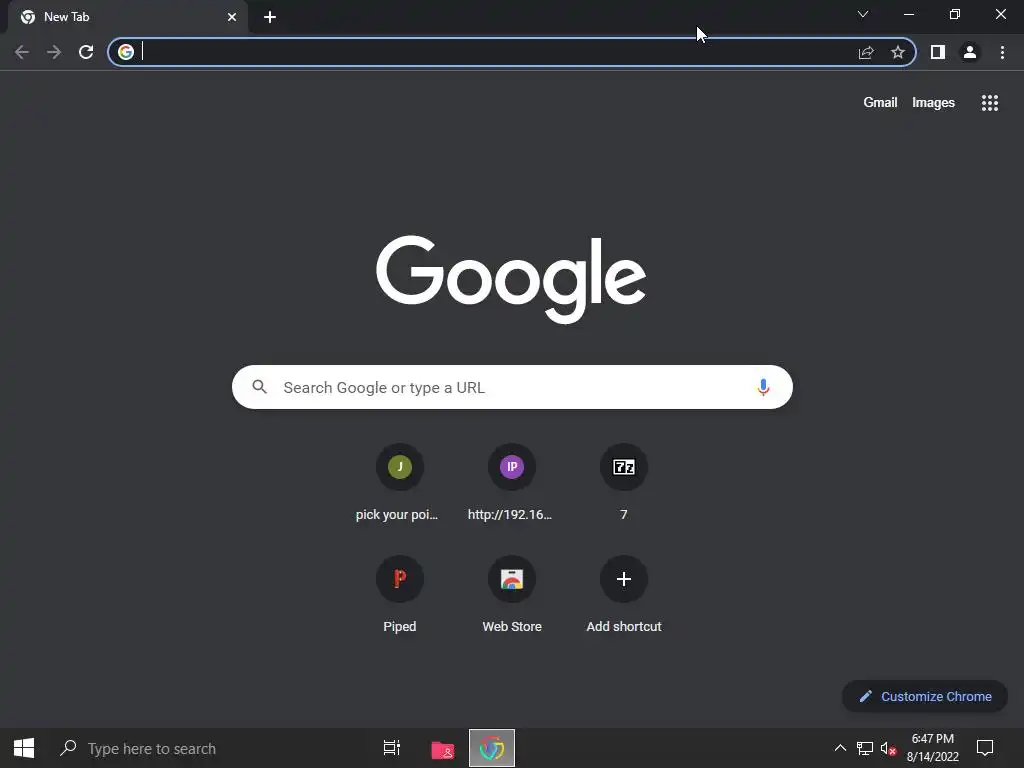Focus the Search Google or type a URL box
Viewport: 1024px width, 768px height.
pos(512,387)
